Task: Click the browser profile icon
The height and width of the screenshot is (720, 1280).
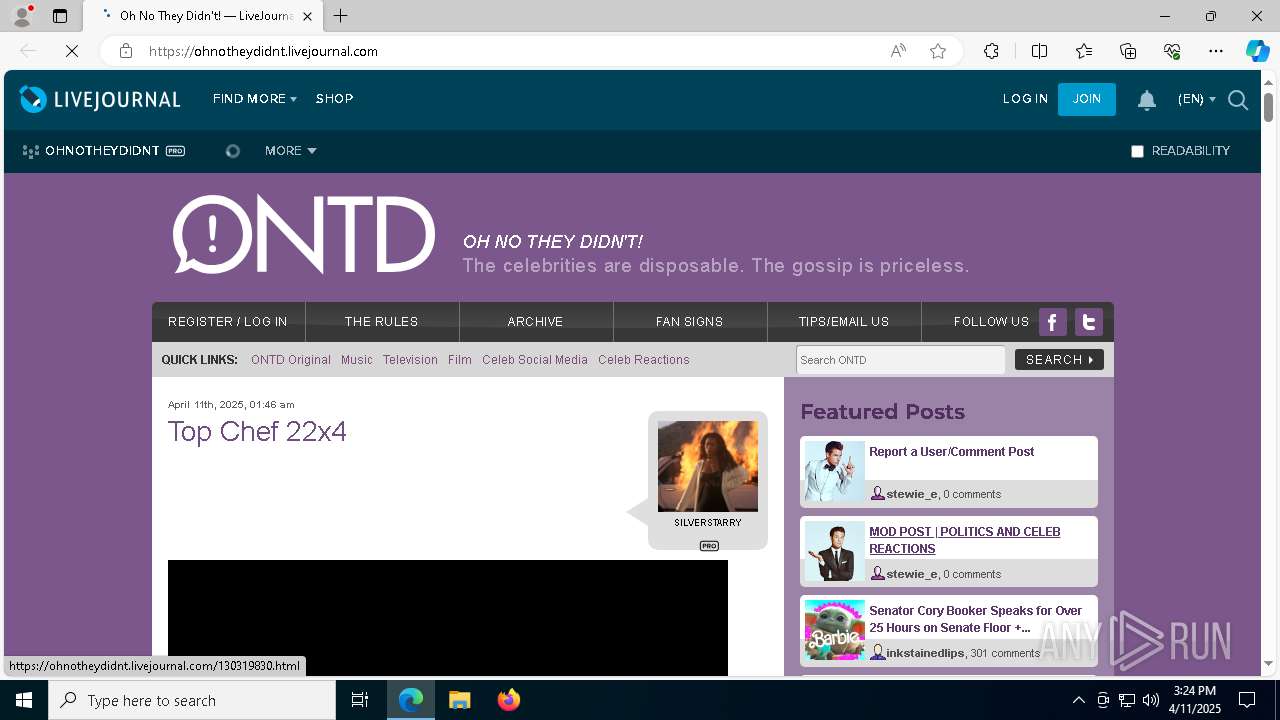Action: [21, 16]
